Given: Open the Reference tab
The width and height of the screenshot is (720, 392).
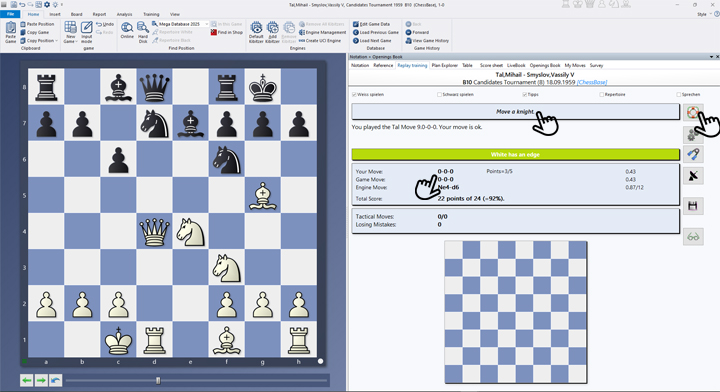Looking at the screenshot, I should pos(383,66).
